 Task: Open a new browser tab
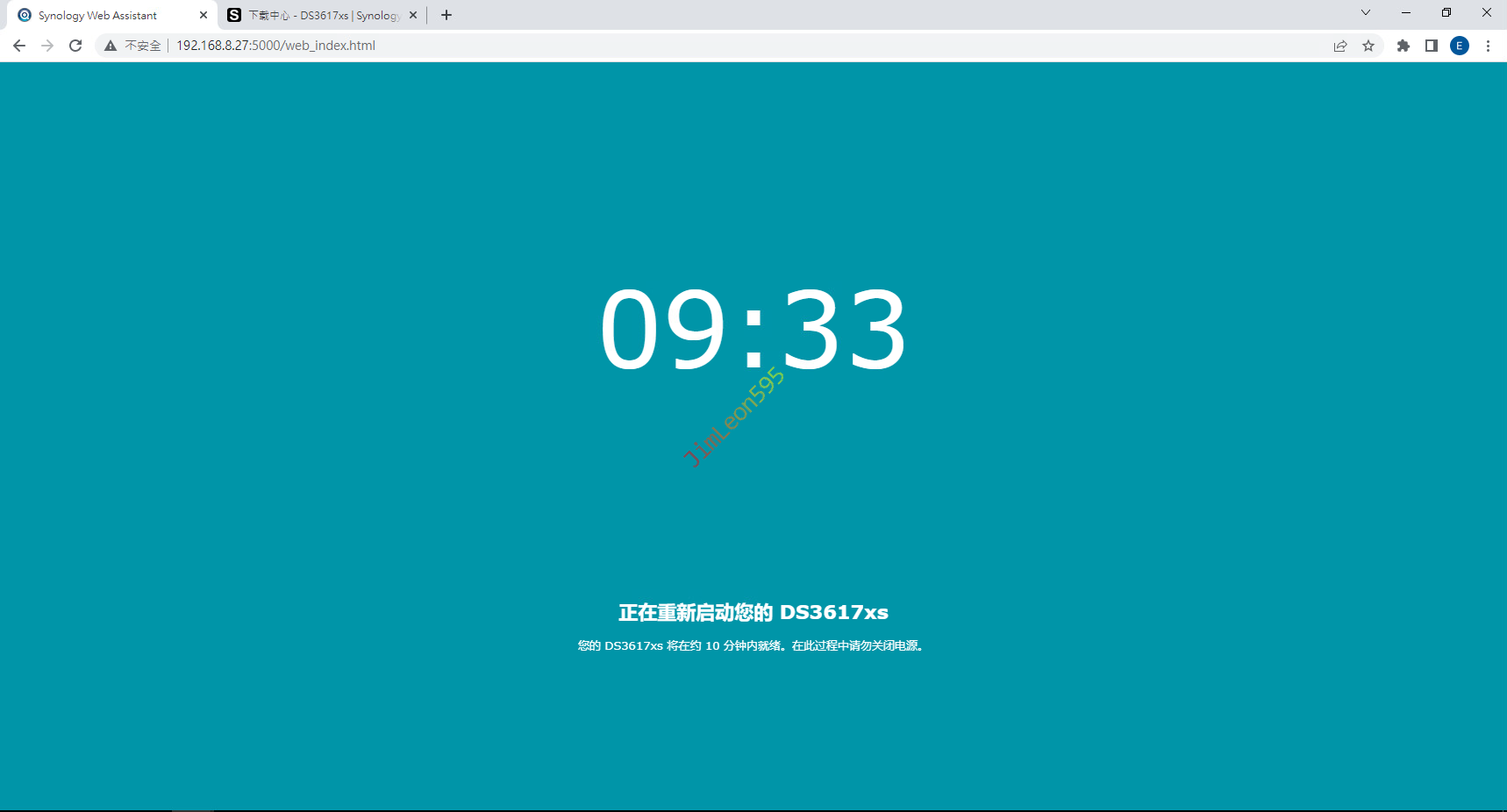(x=446, y=15)
